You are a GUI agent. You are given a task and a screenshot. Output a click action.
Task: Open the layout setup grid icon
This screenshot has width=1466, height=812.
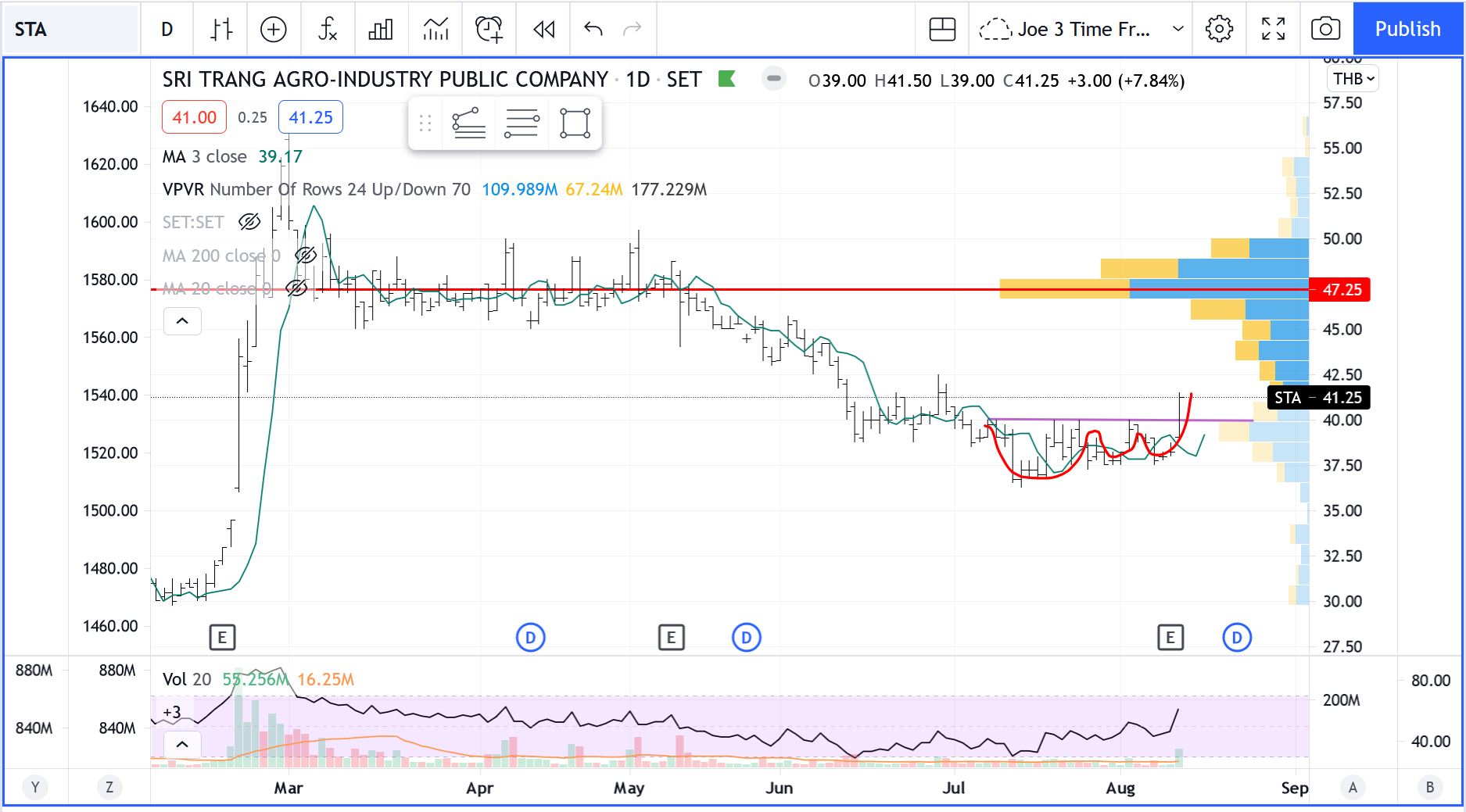tap(942, 30)
